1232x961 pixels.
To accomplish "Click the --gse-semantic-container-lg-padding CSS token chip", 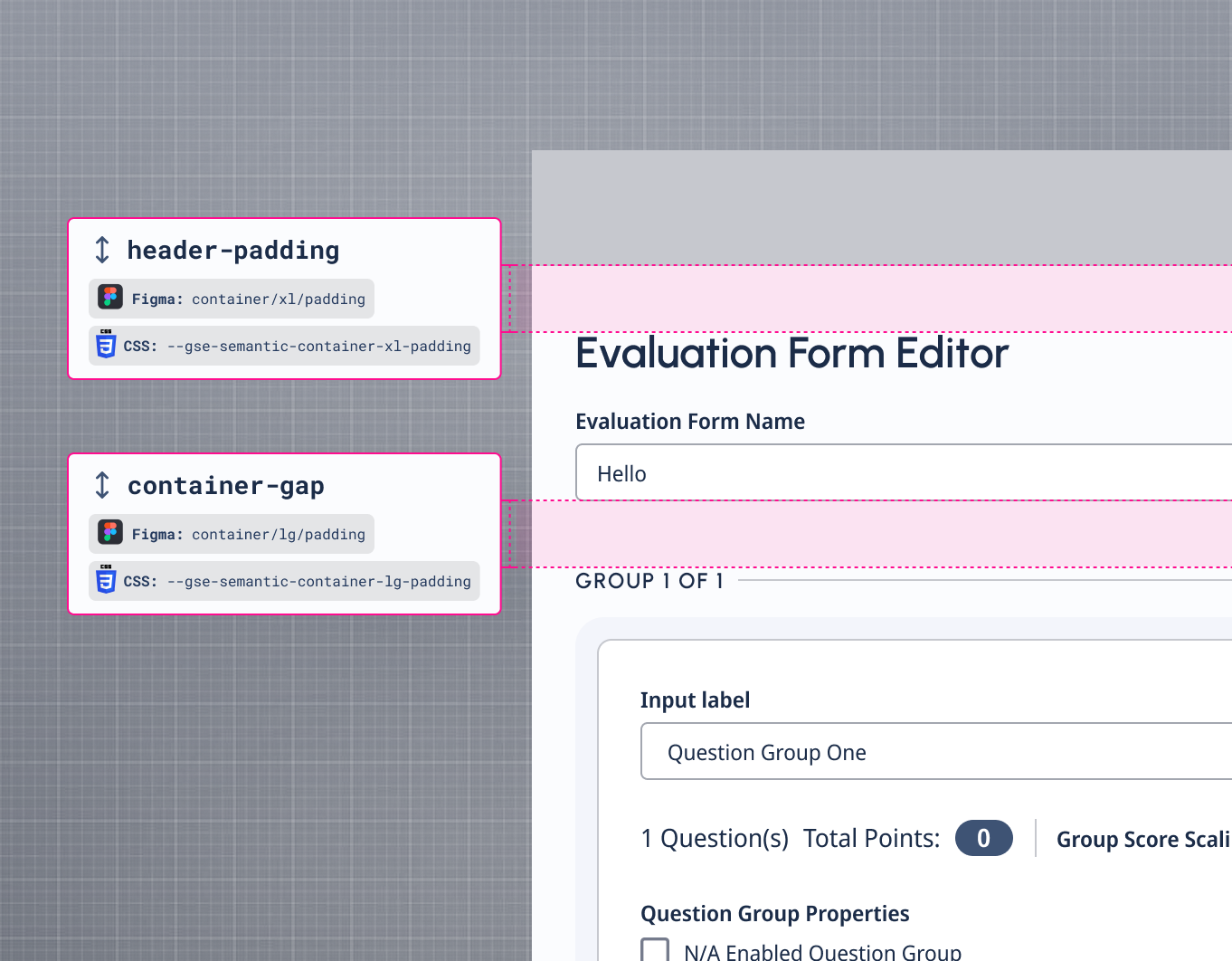I will [x=284, y=581].
